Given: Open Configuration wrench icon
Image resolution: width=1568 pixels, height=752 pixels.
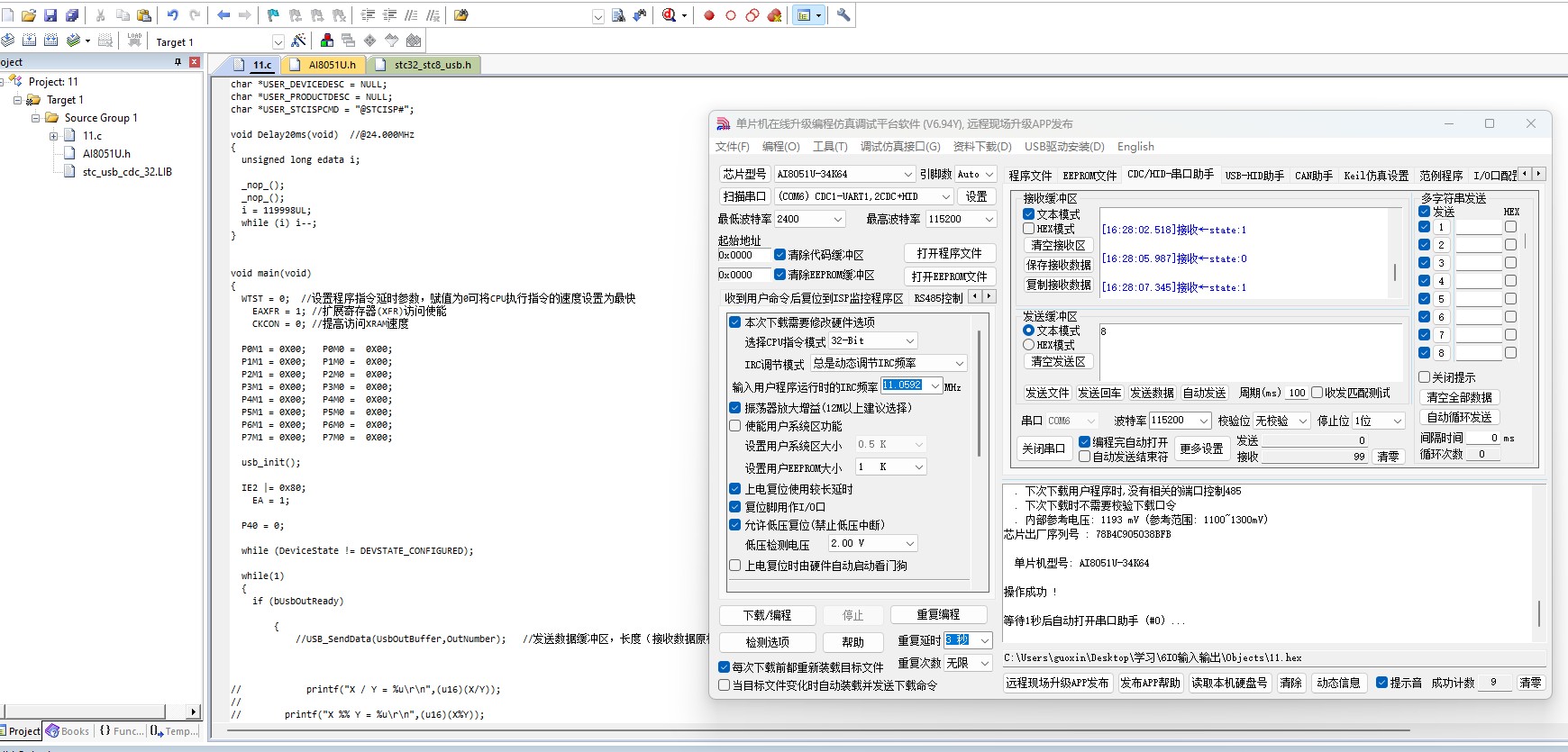Looking at the screenshot, I should (x=843, y=15).
